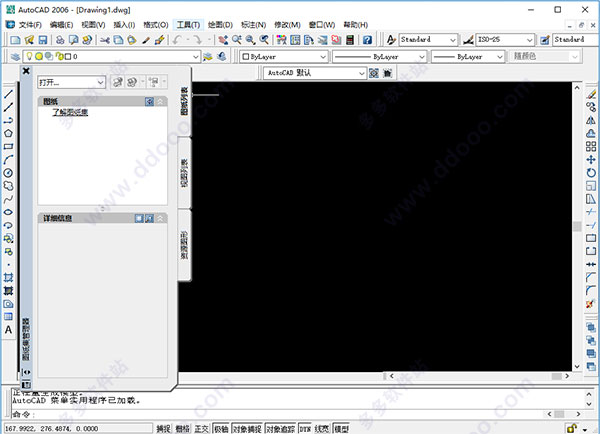
Task: Open the linetype ByLayer dropdown
Action: pyautogui.click(x=379, y=57)
